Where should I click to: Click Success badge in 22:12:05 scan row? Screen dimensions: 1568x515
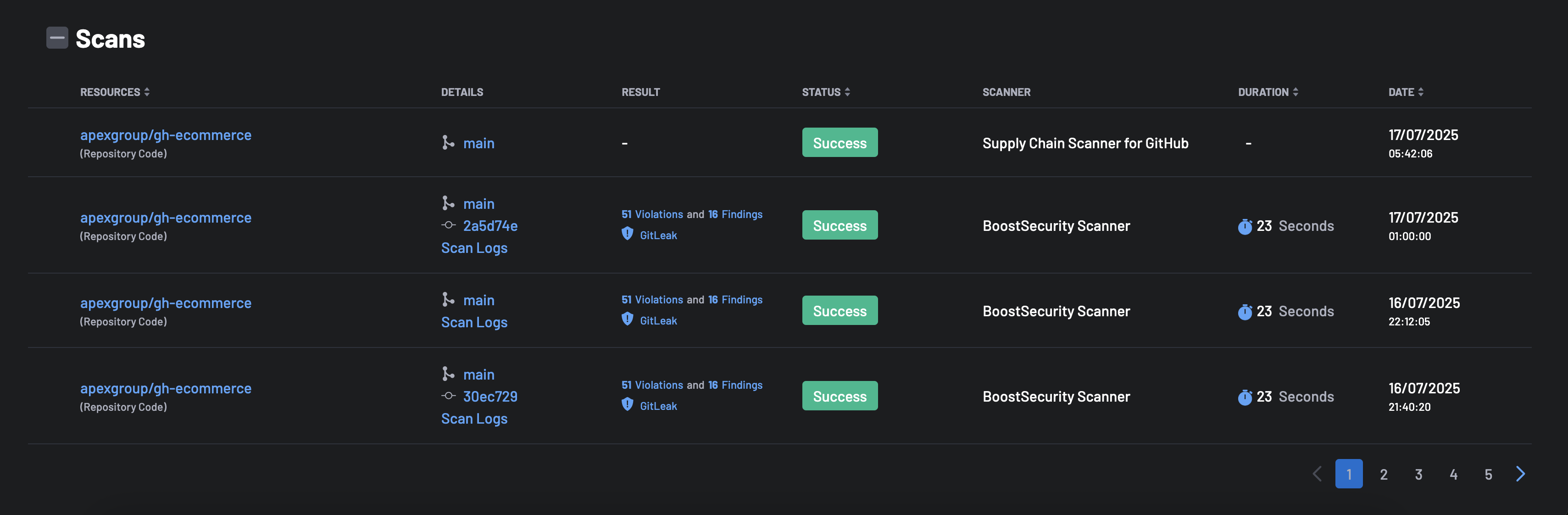(x=840, y=310)
